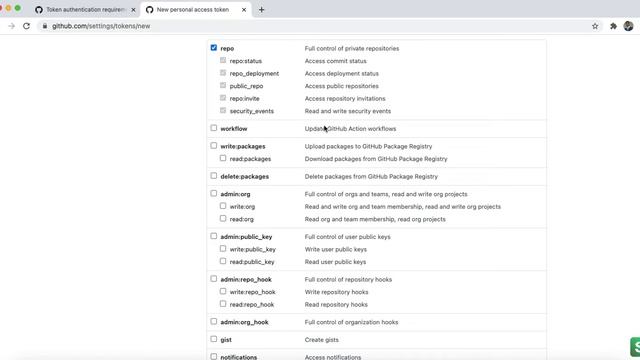
Task: Click 'Full control of user public keys' text
Action: click(347, 237)
